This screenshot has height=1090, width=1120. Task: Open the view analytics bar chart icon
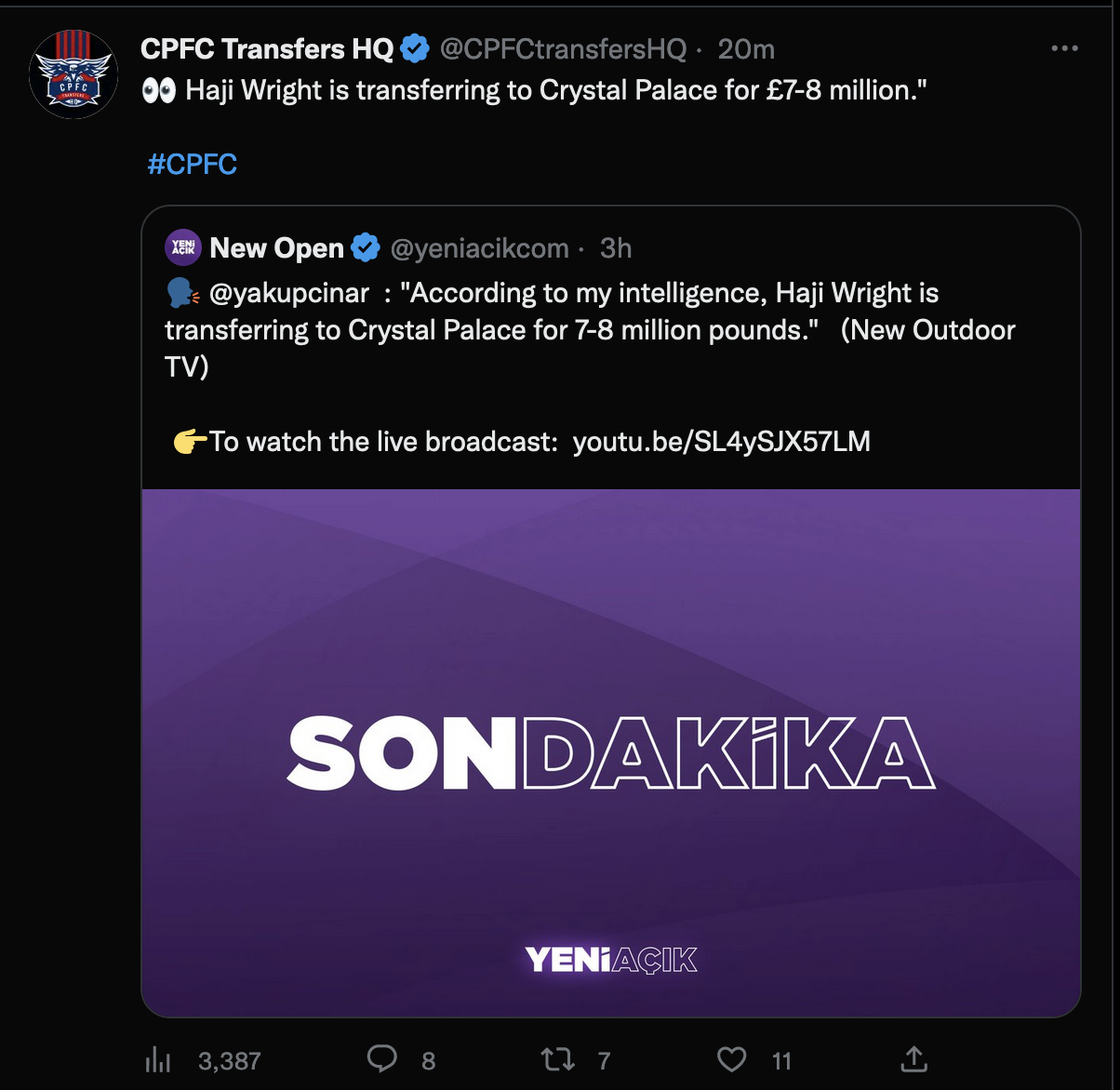point(158,1060)
